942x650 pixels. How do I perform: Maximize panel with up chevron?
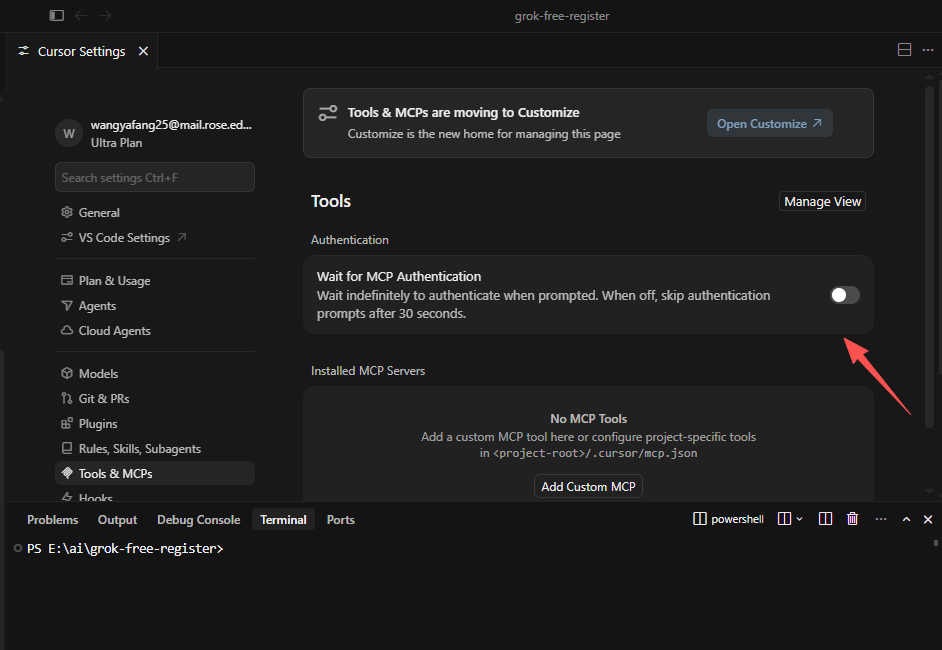pyautogui.click(x=907, y=519)
